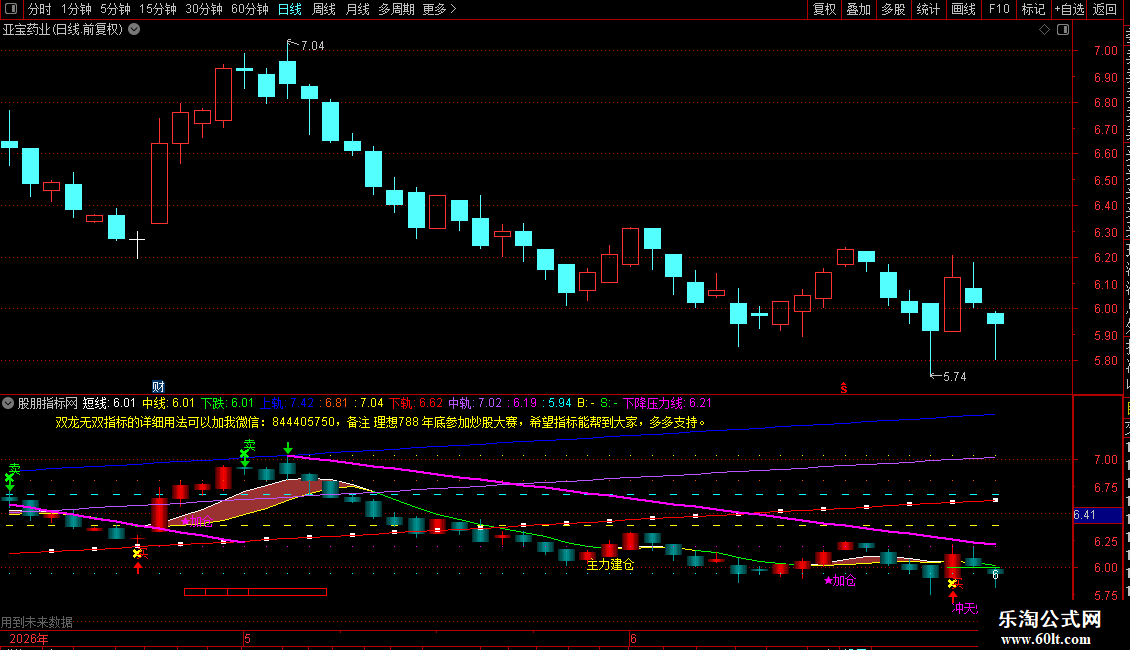Viewport: 1130px width, 650px height.
Task: Click the 返回 back button
Action: pos(1105,9)
